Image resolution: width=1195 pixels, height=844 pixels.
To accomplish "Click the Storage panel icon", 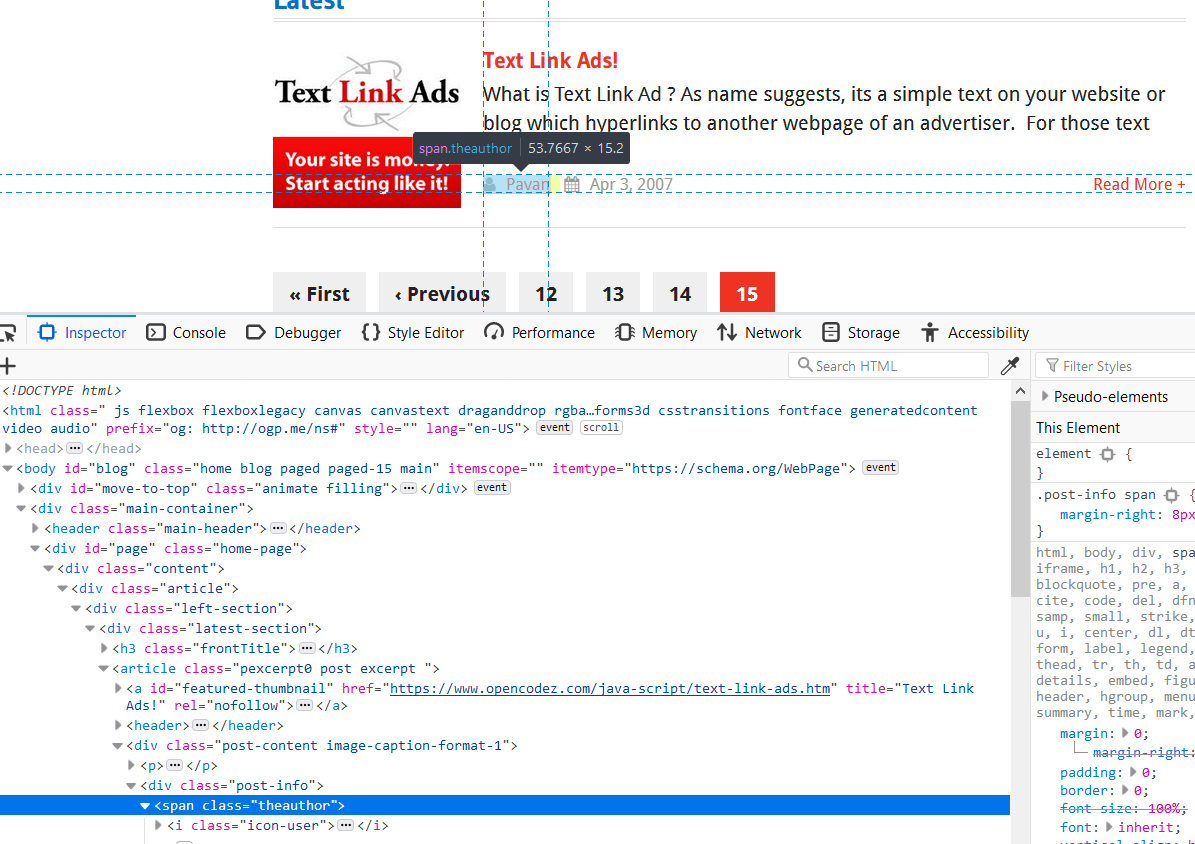I will (831, 332).
